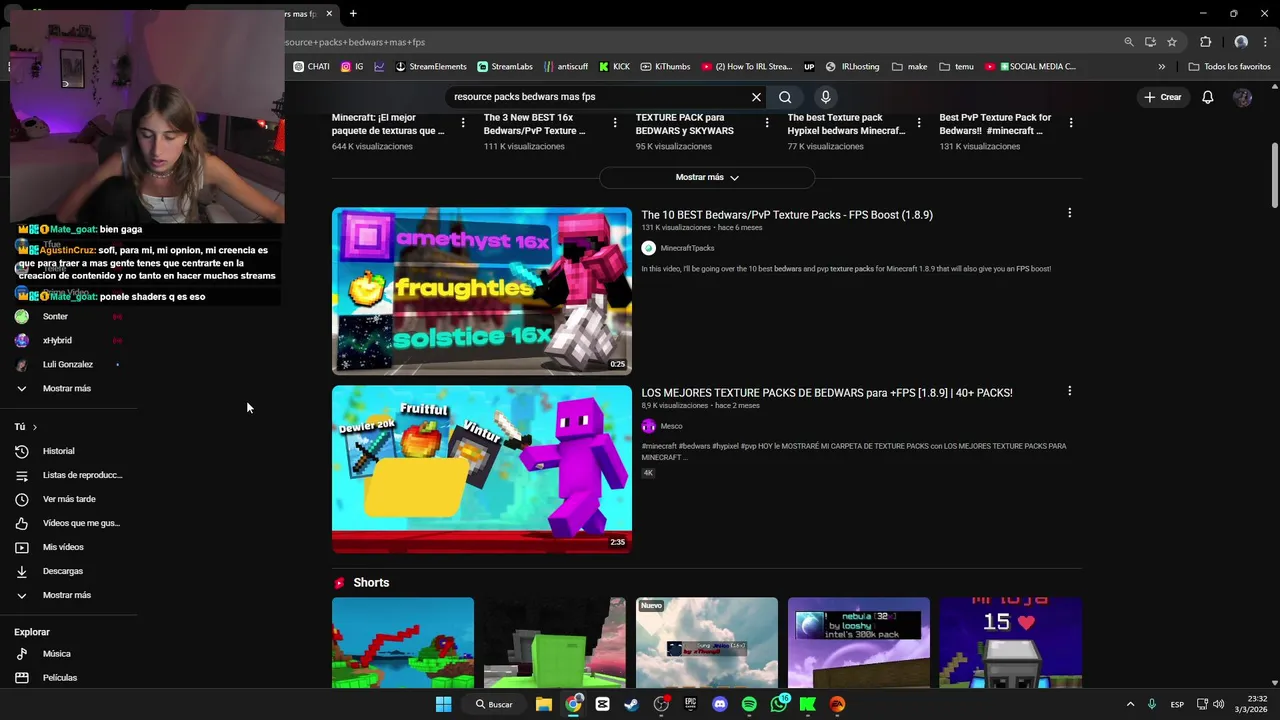Show more bookmarks with the overflow chevron
Image resolution: width=1280 pixels, height=720 pixels.
1161,67
